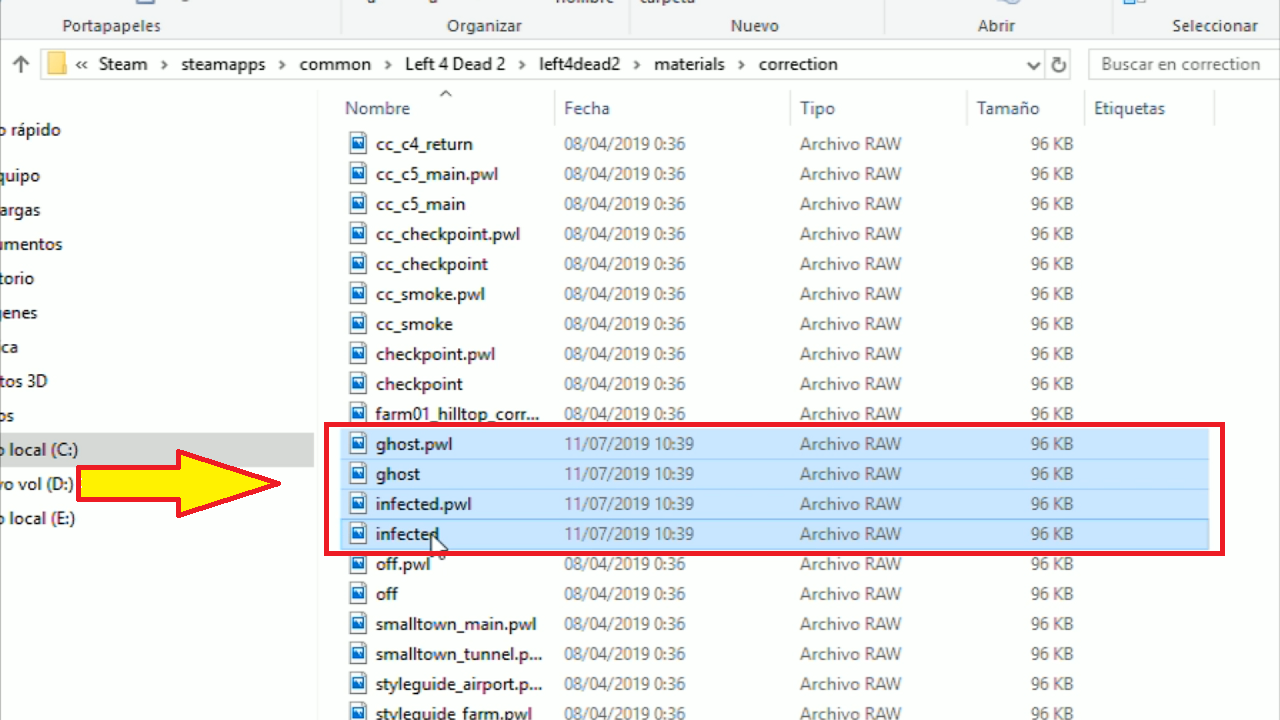
Task: Click the smalltown_tunnel.p... file icon
Action: tap(359, 653)
